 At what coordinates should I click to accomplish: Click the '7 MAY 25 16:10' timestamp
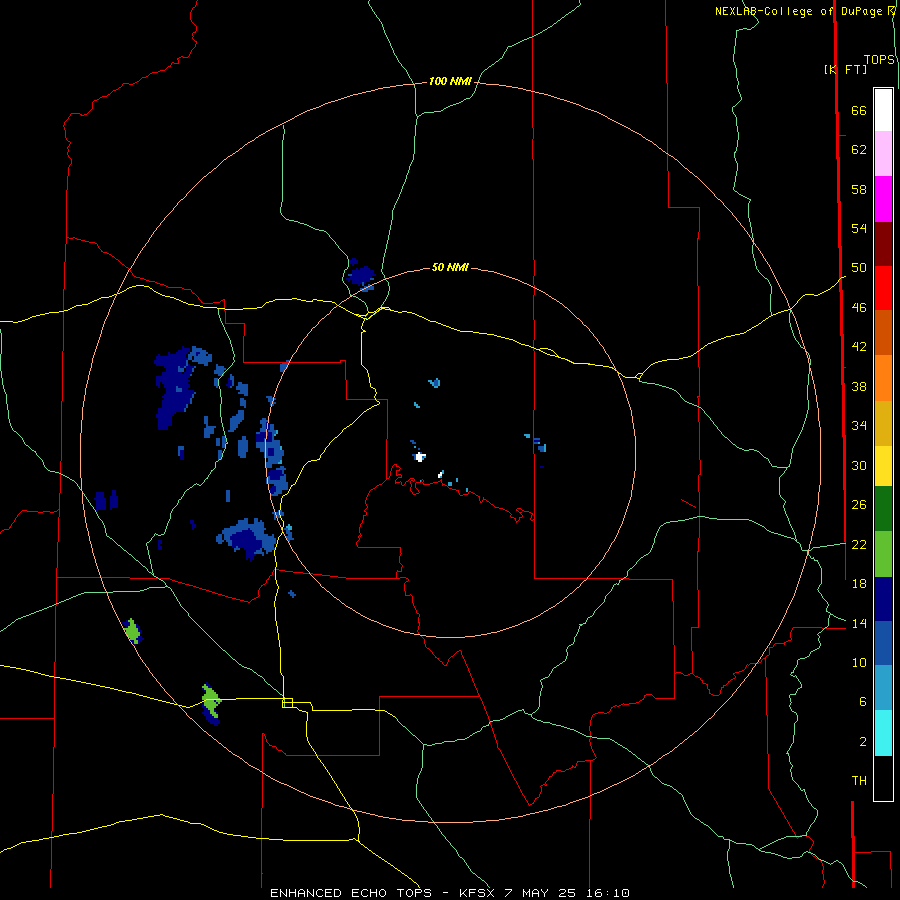point(567,893)
